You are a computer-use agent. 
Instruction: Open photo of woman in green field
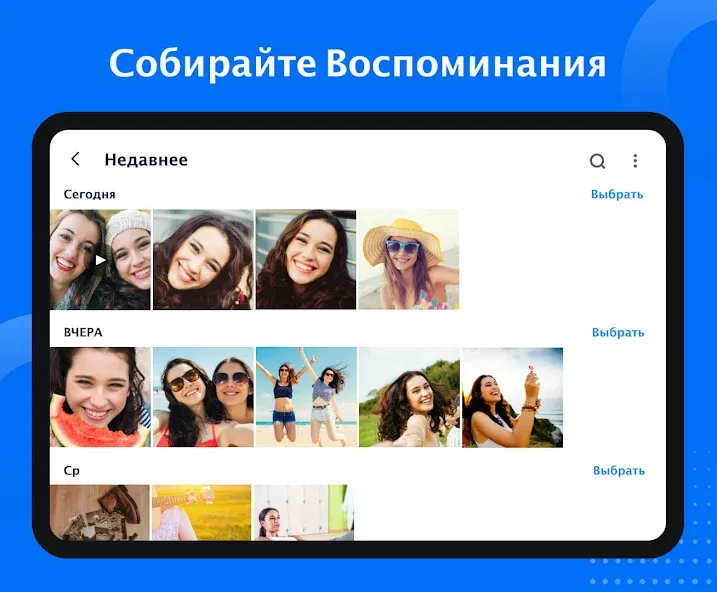tap(409, 397)
